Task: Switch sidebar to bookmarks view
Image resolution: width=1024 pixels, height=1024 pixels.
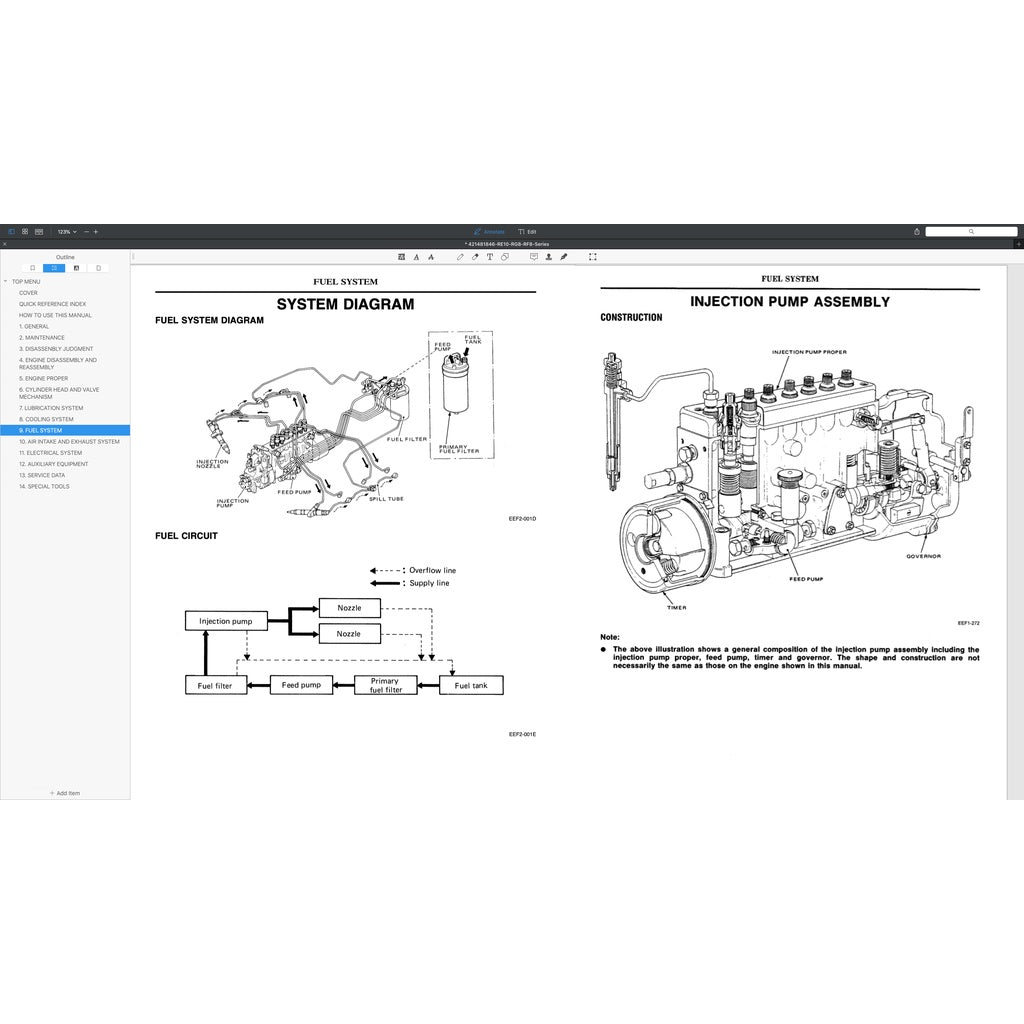Action: tap(32, 268)
